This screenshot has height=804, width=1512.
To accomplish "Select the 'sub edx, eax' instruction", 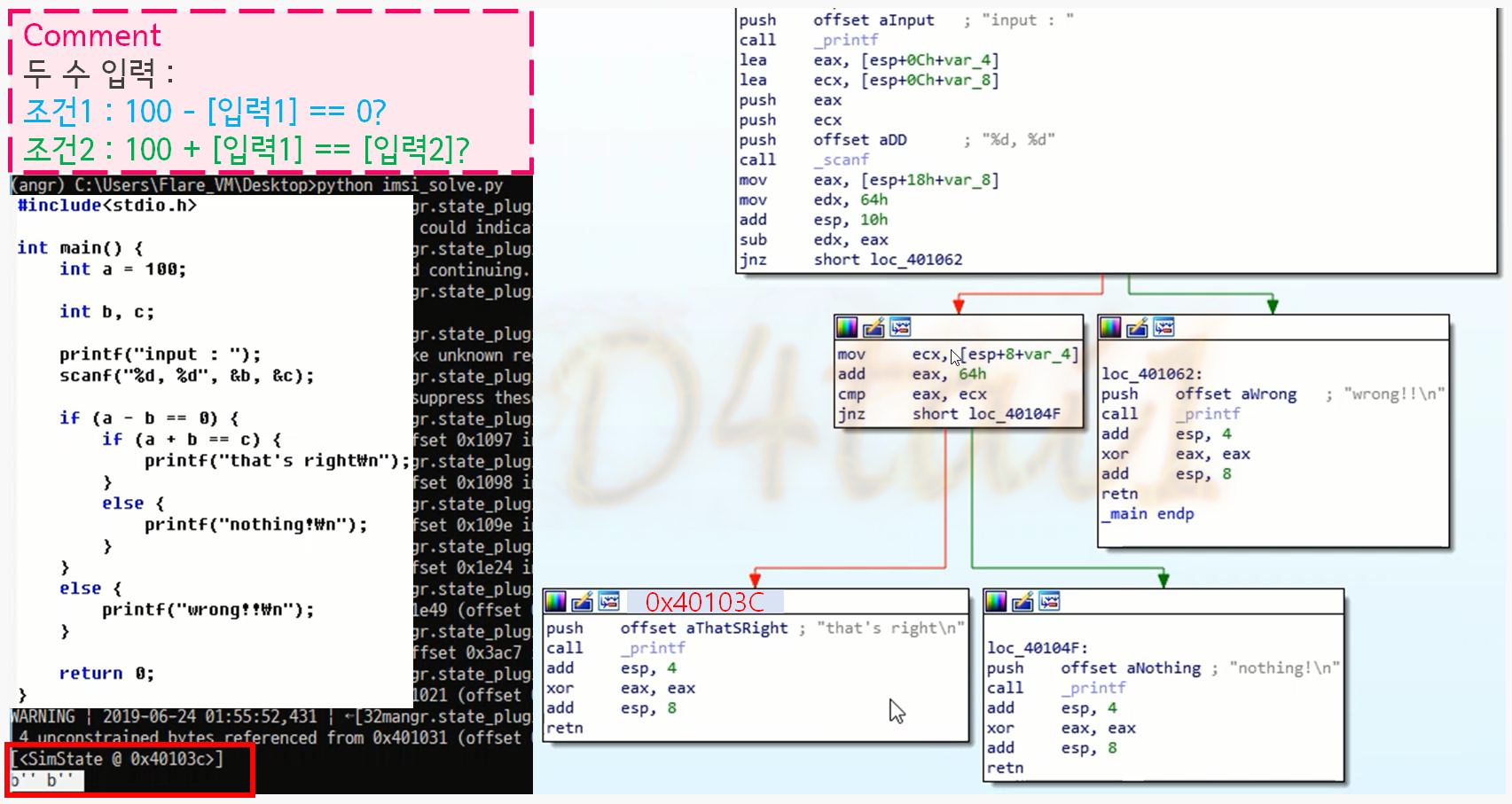I will (814, 239).
